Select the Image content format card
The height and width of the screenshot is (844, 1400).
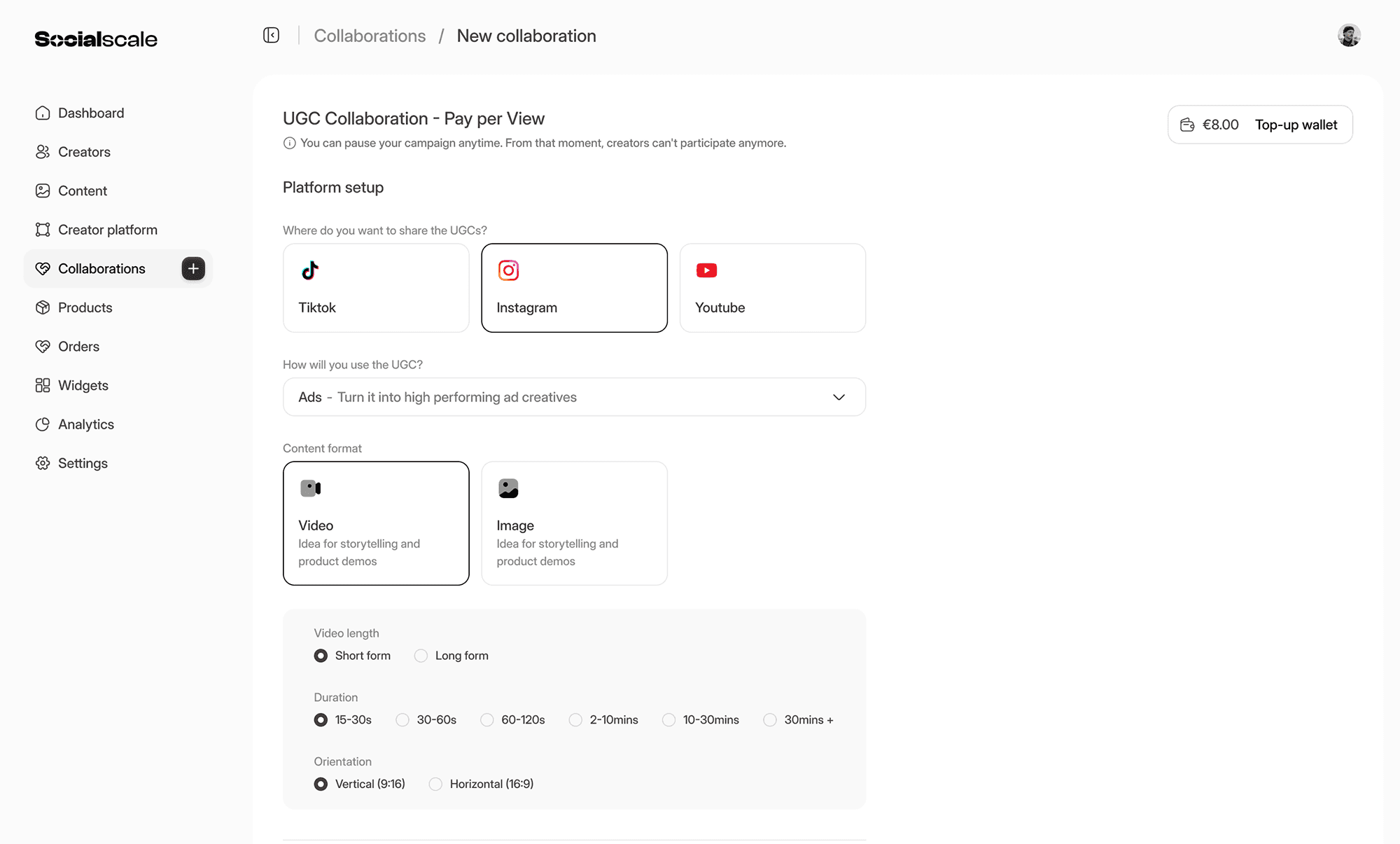(x=574, y=523)
